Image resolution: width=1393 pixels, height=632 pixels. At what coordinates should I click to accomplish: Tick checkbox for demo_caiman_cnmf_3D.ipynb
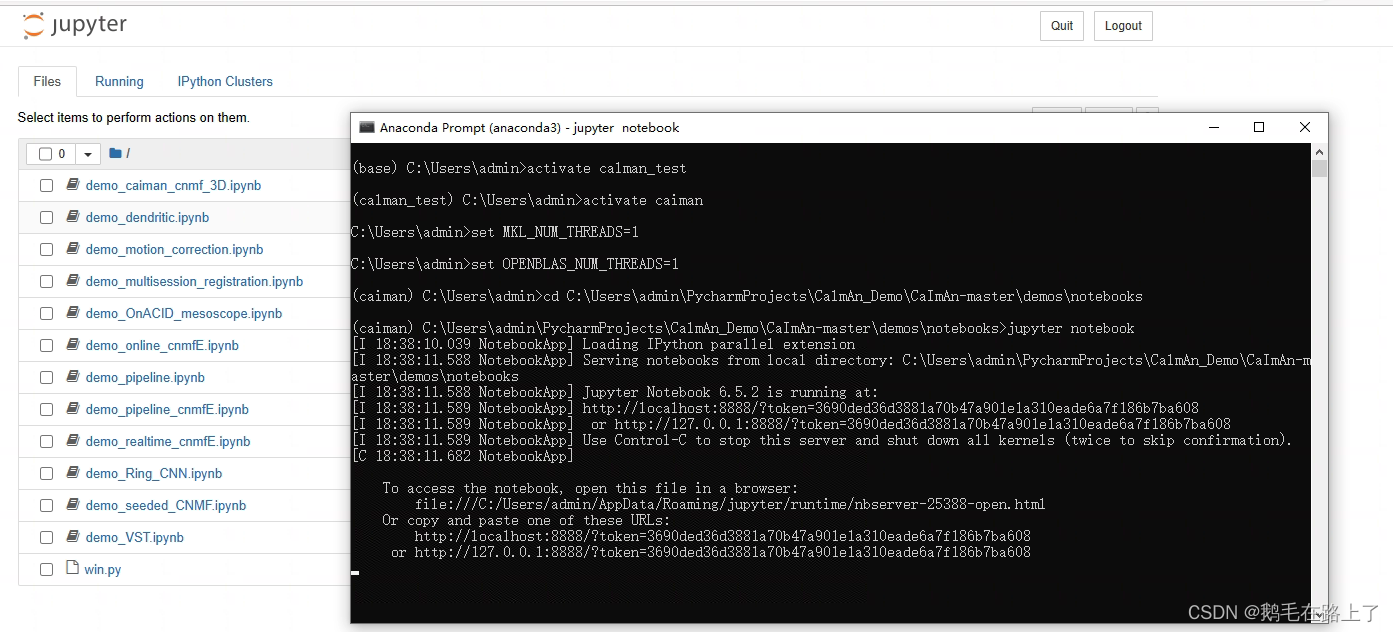pyautogui.click(x=46, y=186)
